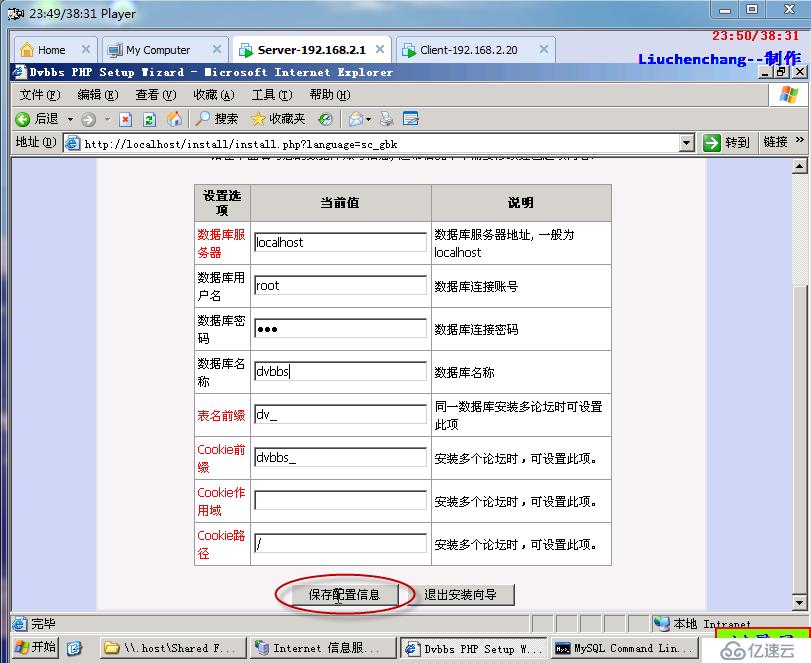Image resolution: width=811 pixels, height=663 pixels.
Task: Click the IE Forward arrow icon
Action: (x=88, y=119)
